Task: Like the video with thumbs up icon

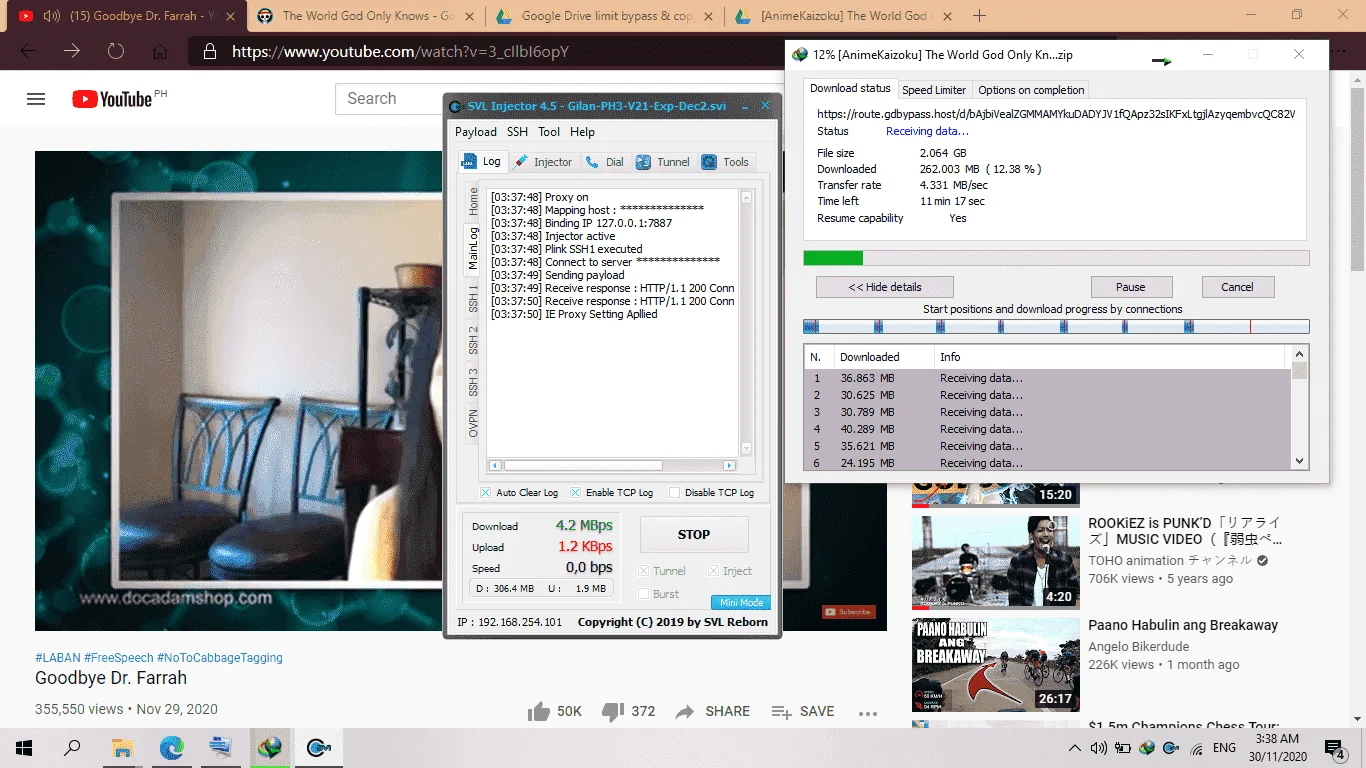Action: click(x=539, y=711)
